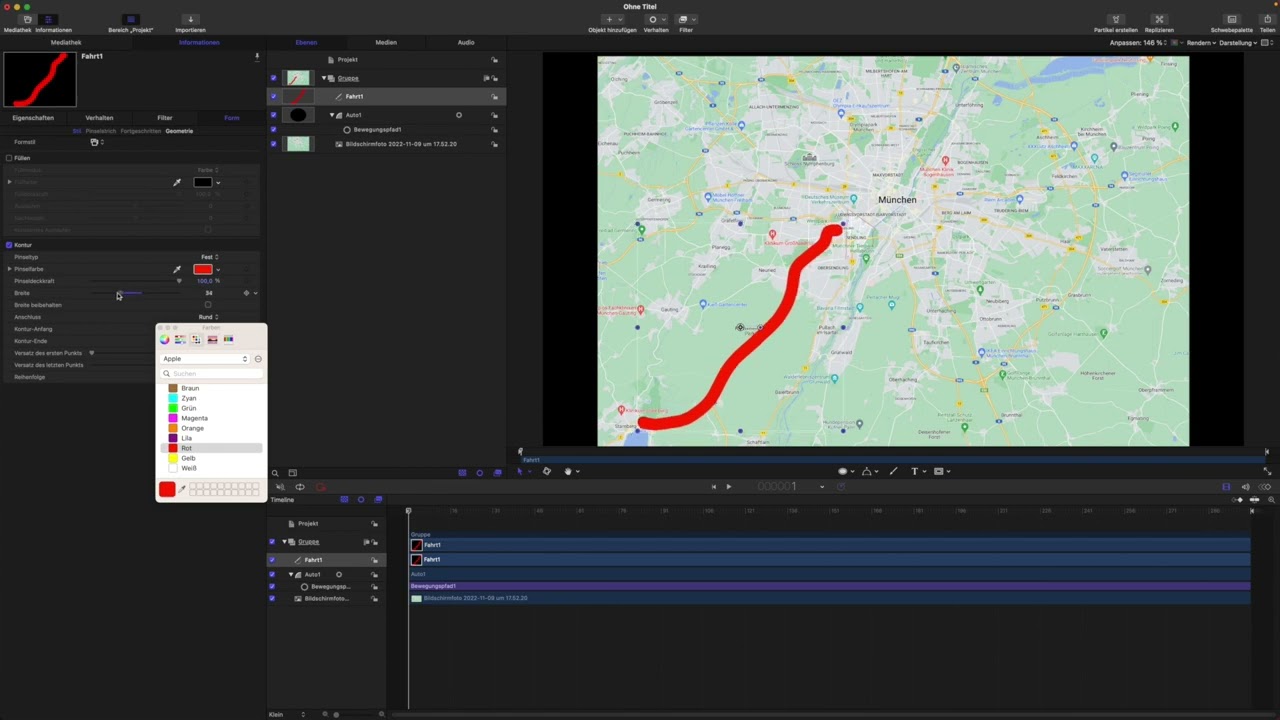Click the Importieren toolbar button
Image resolution: width=1280 pixels, height=720 pixels.
point(190,19)
